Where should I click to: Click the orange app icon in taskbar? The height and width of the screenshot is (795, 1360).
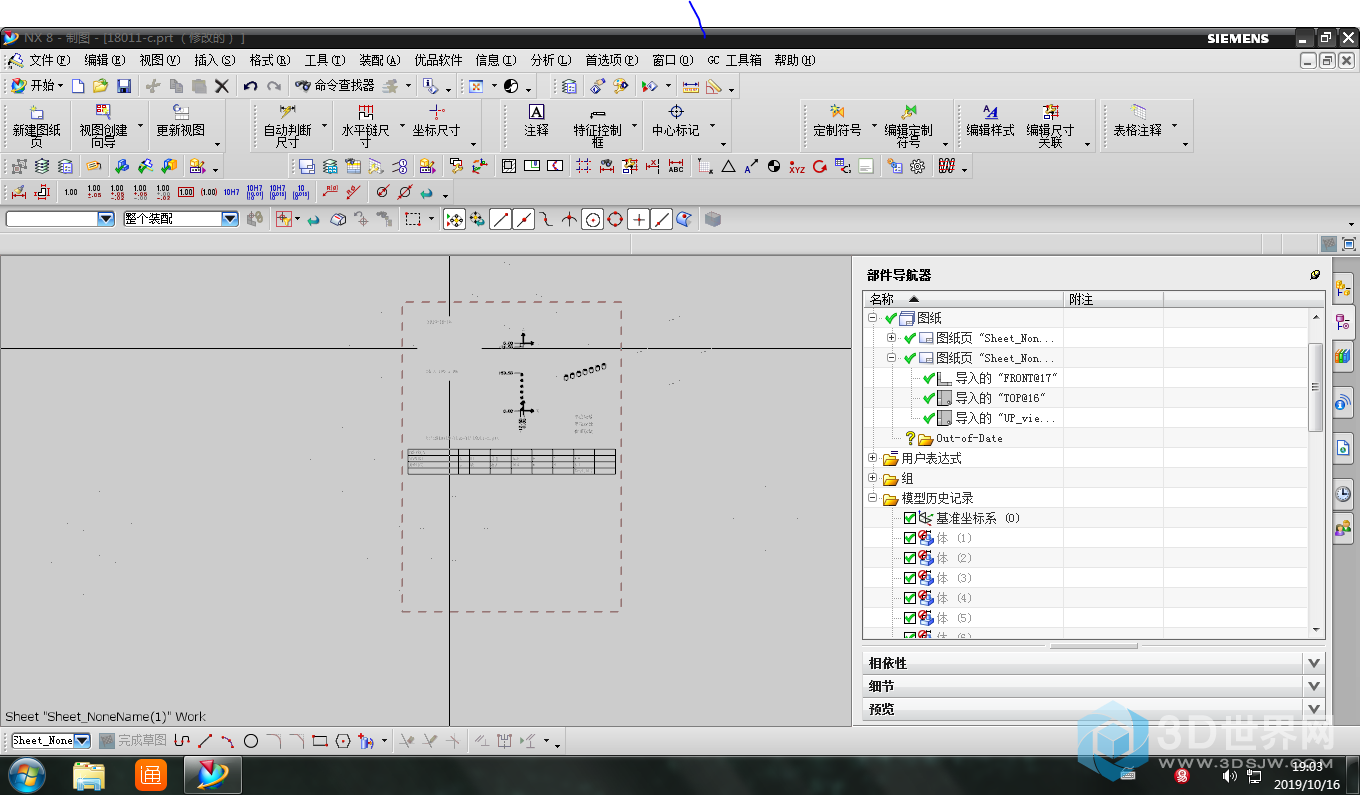[x=150, y=774]
